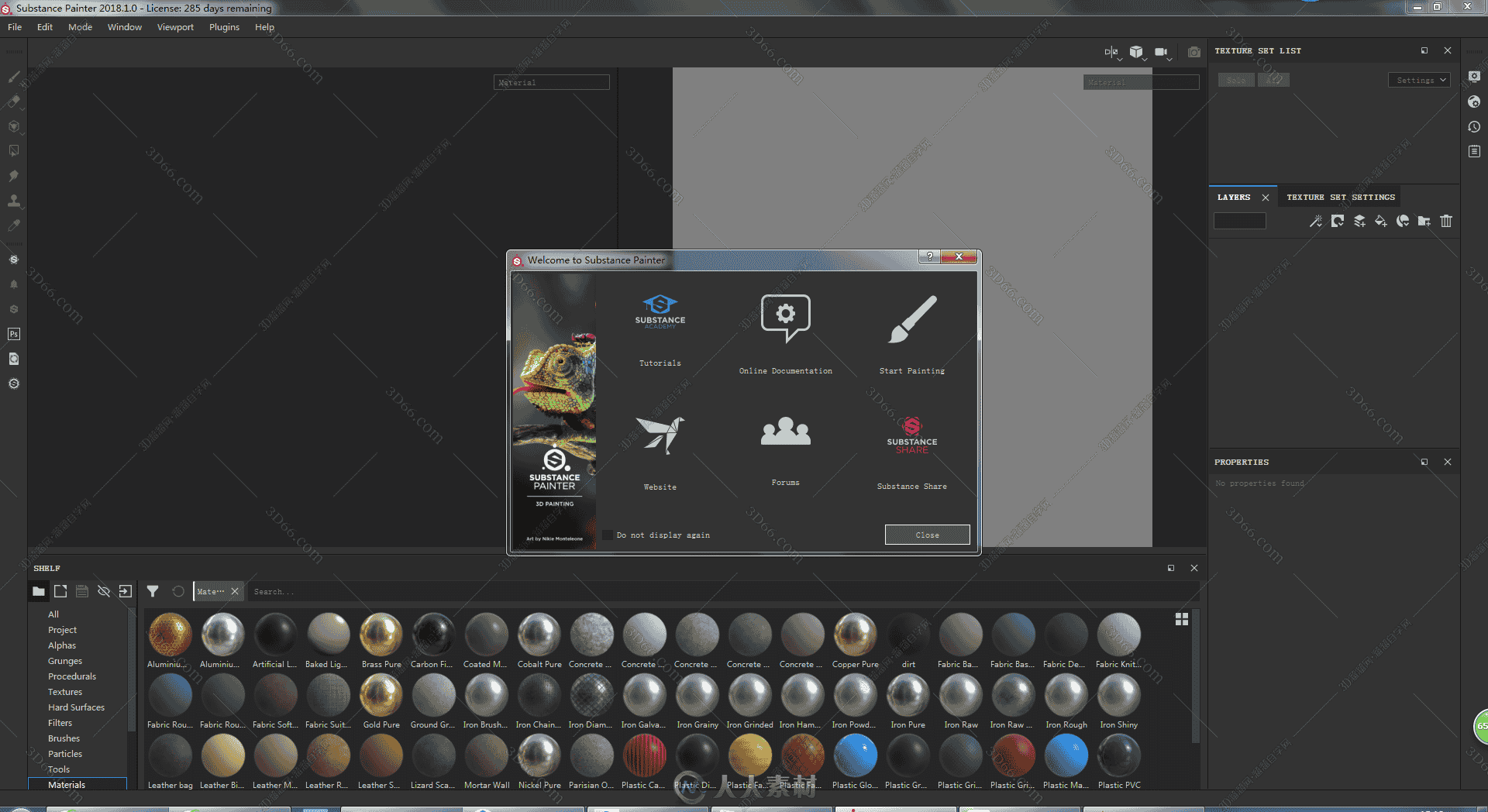This screenshot has width=1488, height=812.
Task: Select Procedurals category in shelf
Action: pyautogui.click(x=72, y=676)
